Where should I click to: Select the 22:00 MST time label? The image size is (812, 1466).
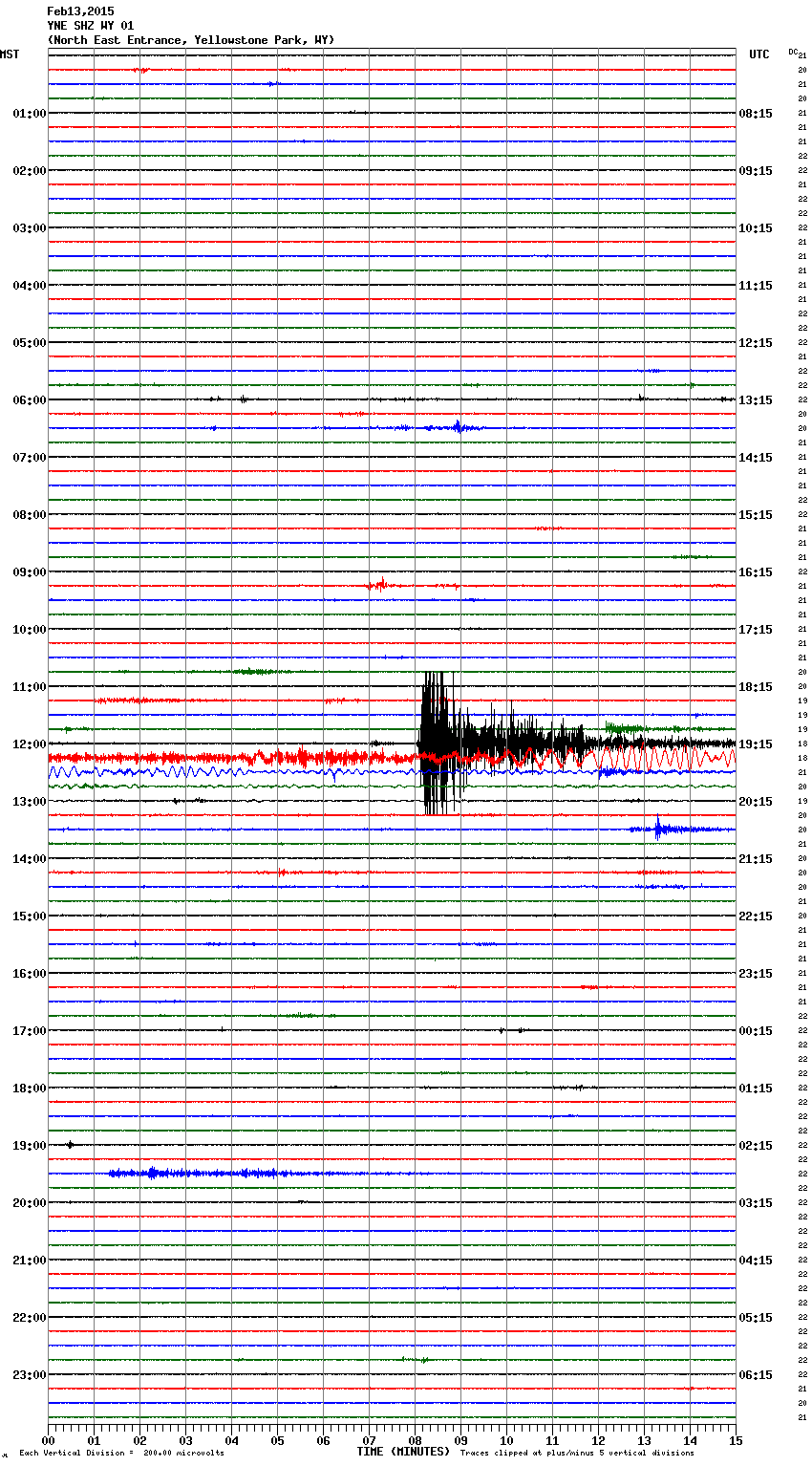point(29,1318)
